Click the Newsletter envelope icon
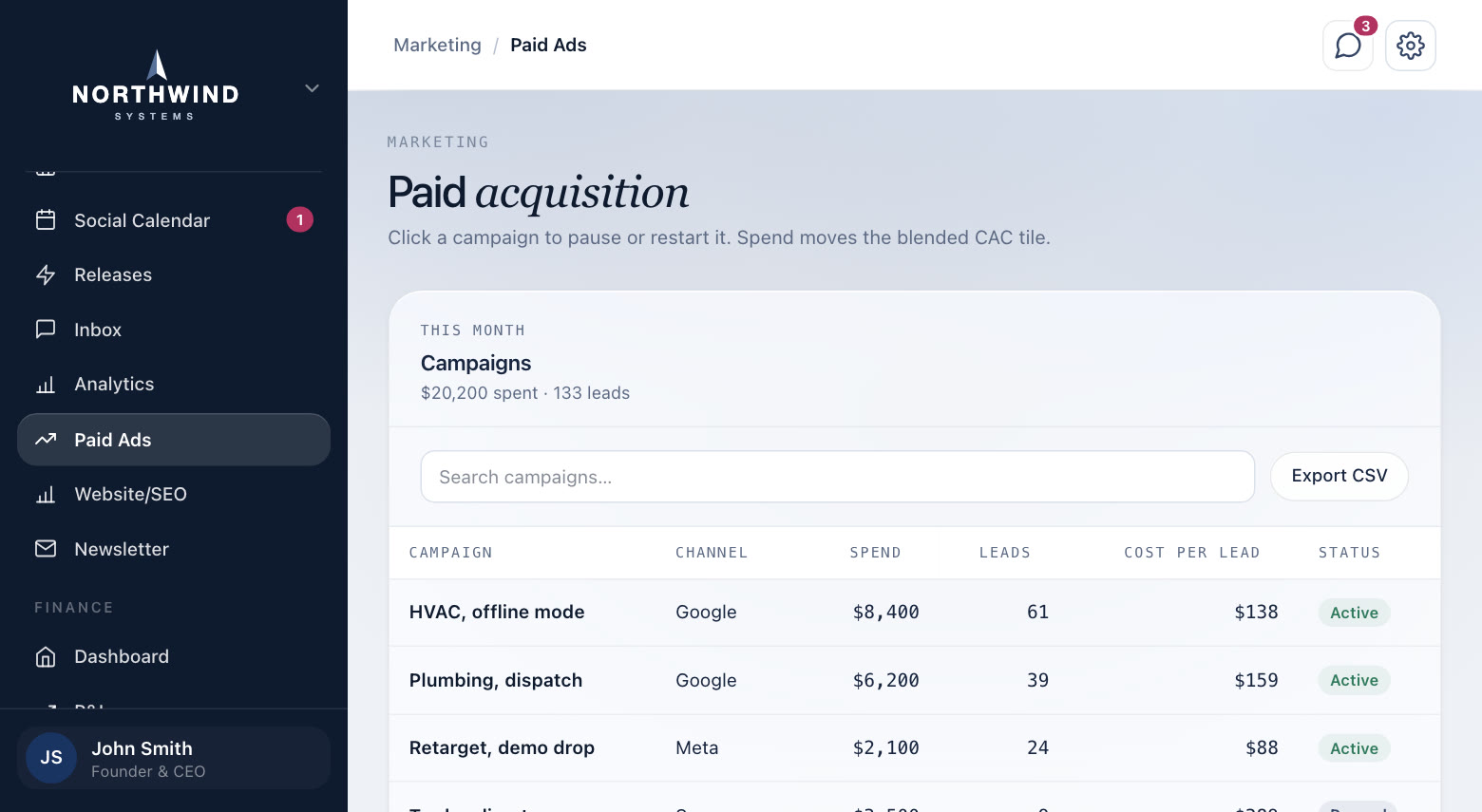1482x812 pixels. 46,549
